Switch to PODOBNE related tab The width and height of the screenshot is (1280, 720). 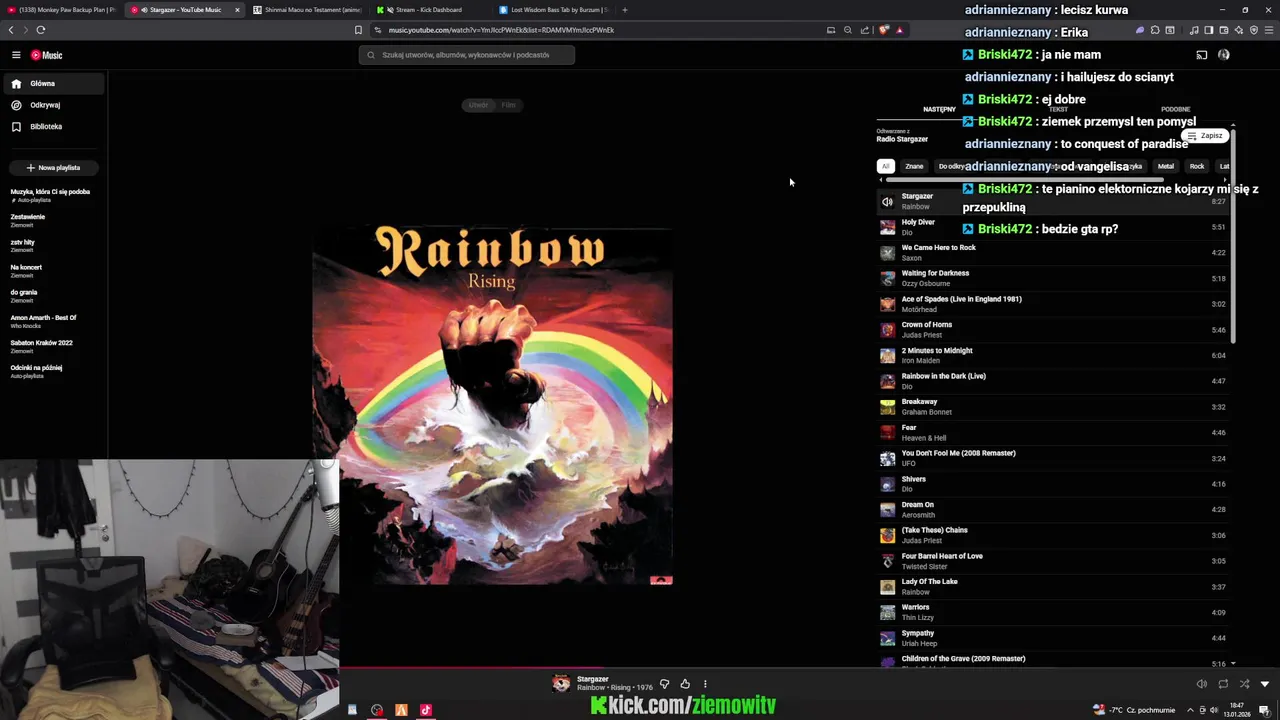[1175, 109]
